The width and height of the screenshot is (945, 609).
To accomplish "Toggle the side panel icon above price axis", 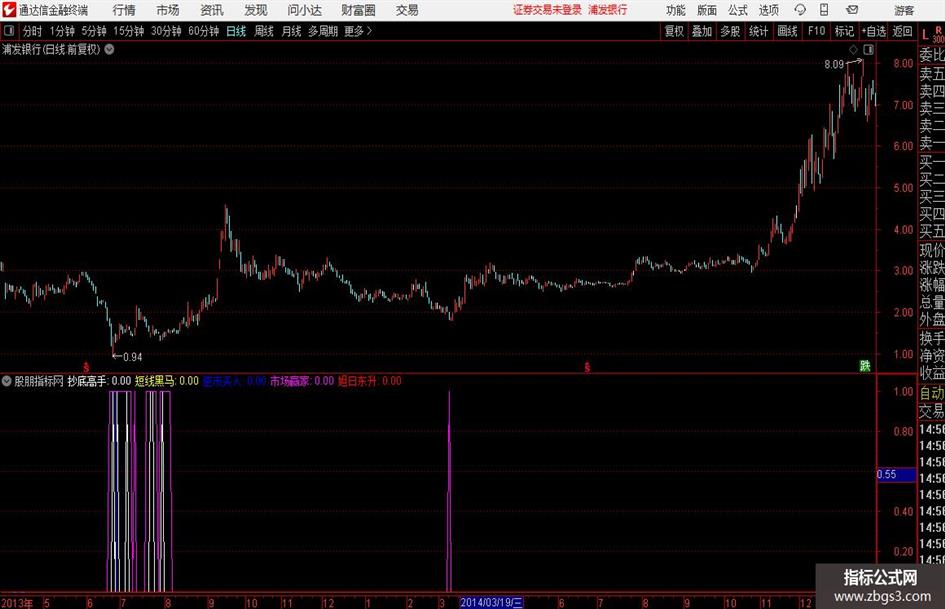I will (868, 49).
